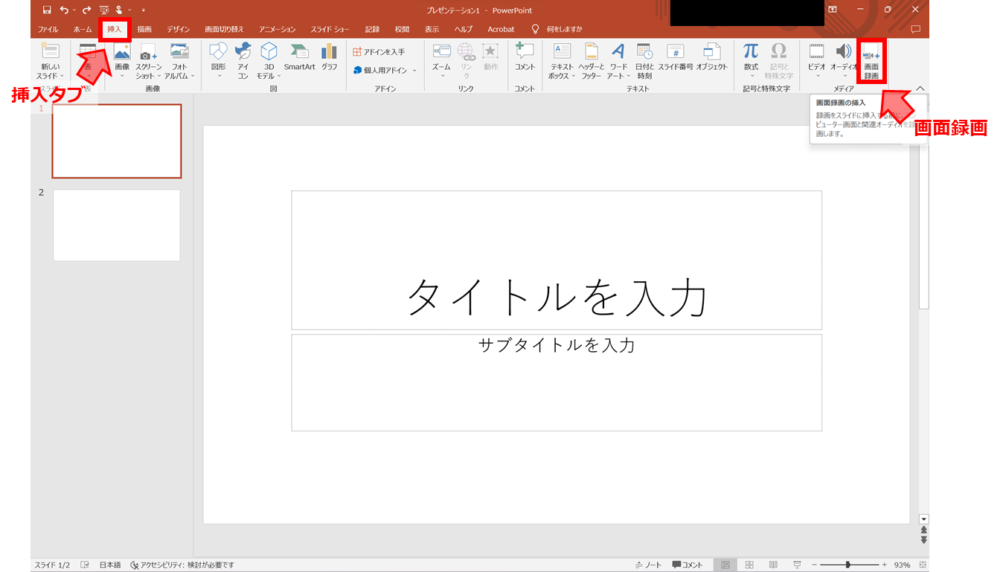Insert the スライド番号 slide number
Screen dimensions: 1000x572
click(x=675, y=57)
